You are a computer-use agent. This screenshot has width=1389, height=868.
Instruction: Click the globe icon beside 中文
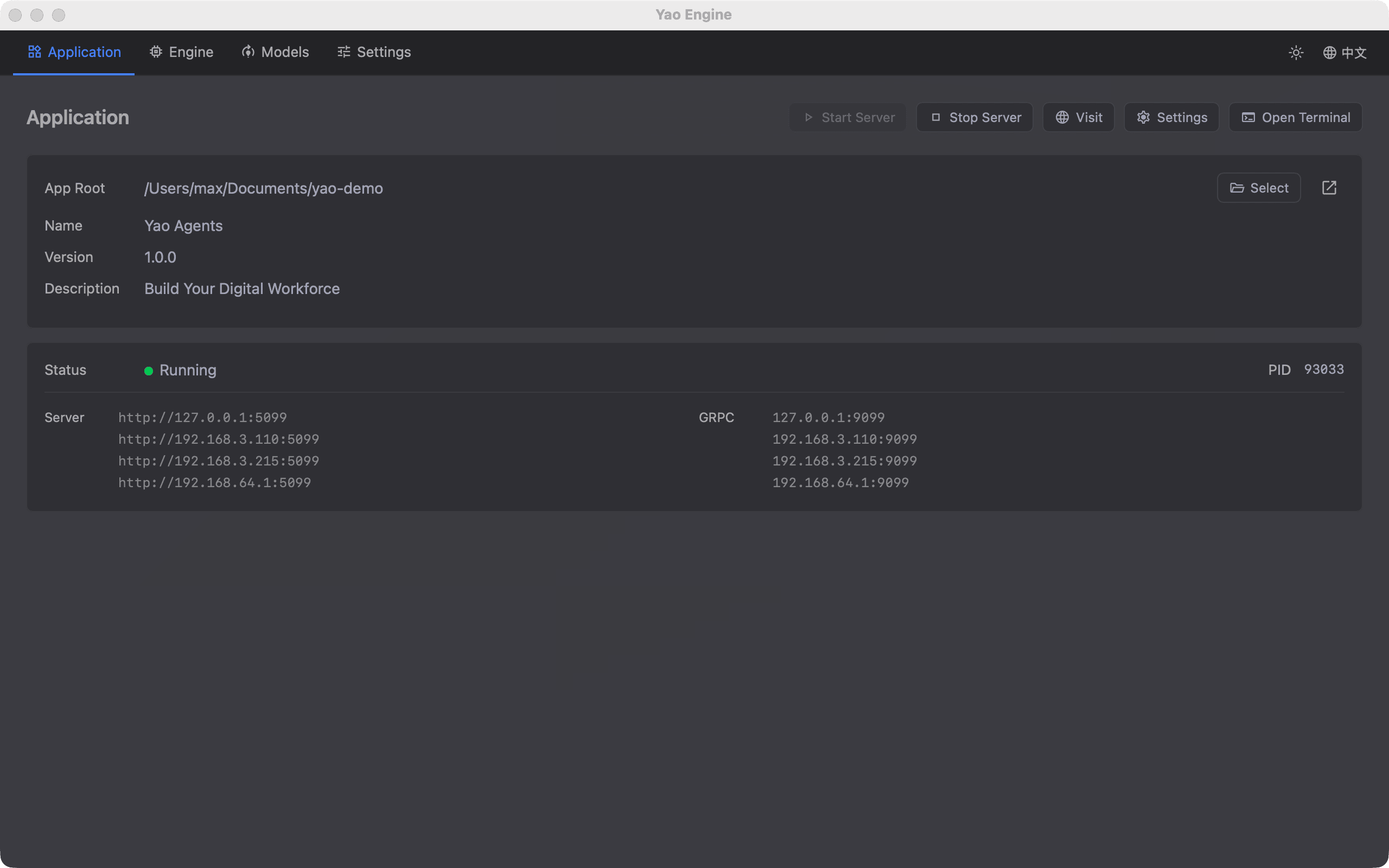[1329, 53]
